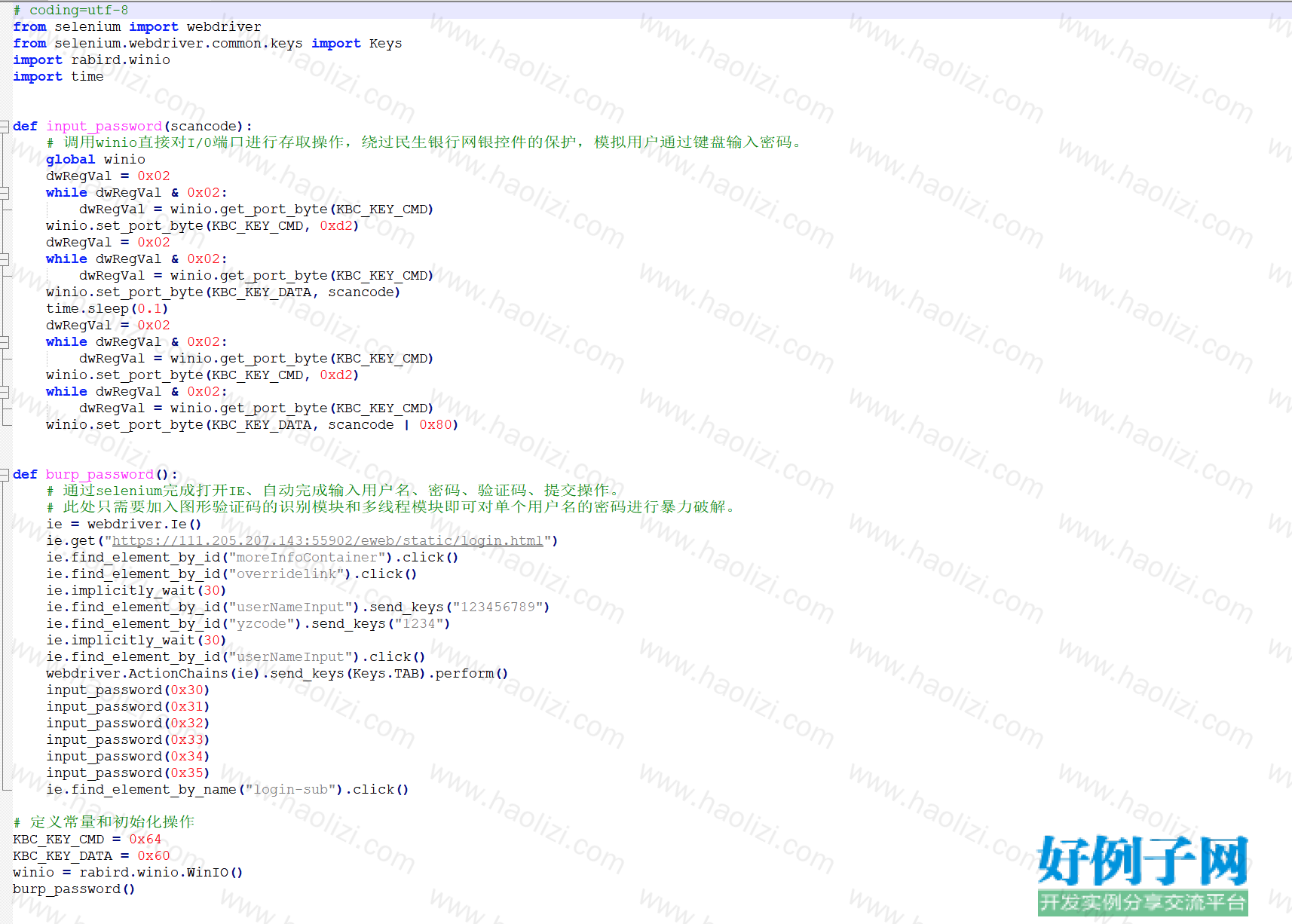Click the 'from selenium import webdriver' line
Image resolution: width=1292 pixels, height=924 pixels.
(137, 26)
